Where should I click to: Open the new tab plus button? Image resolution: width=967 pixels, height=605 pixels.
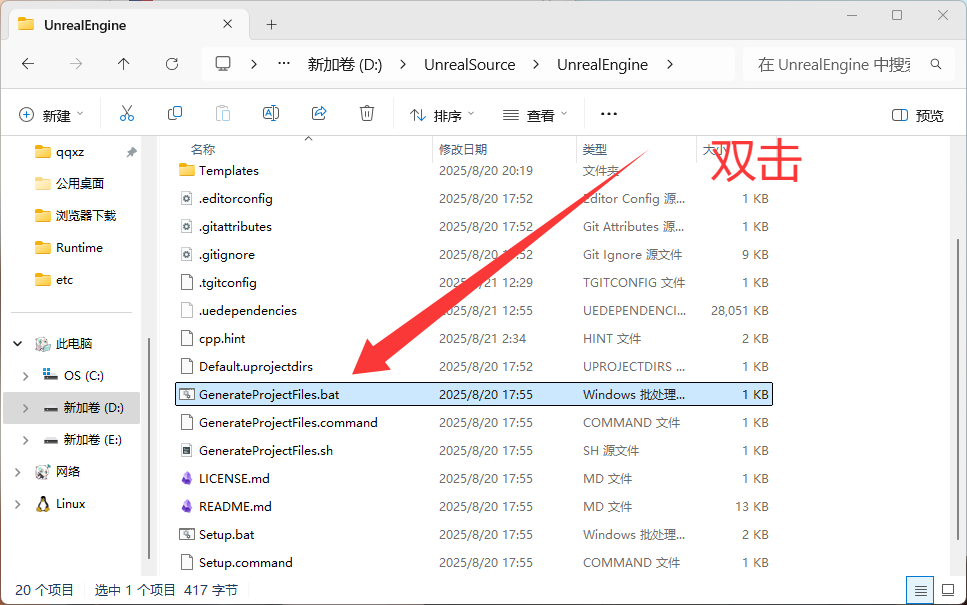pyautogui.click(x=271, y=25)
